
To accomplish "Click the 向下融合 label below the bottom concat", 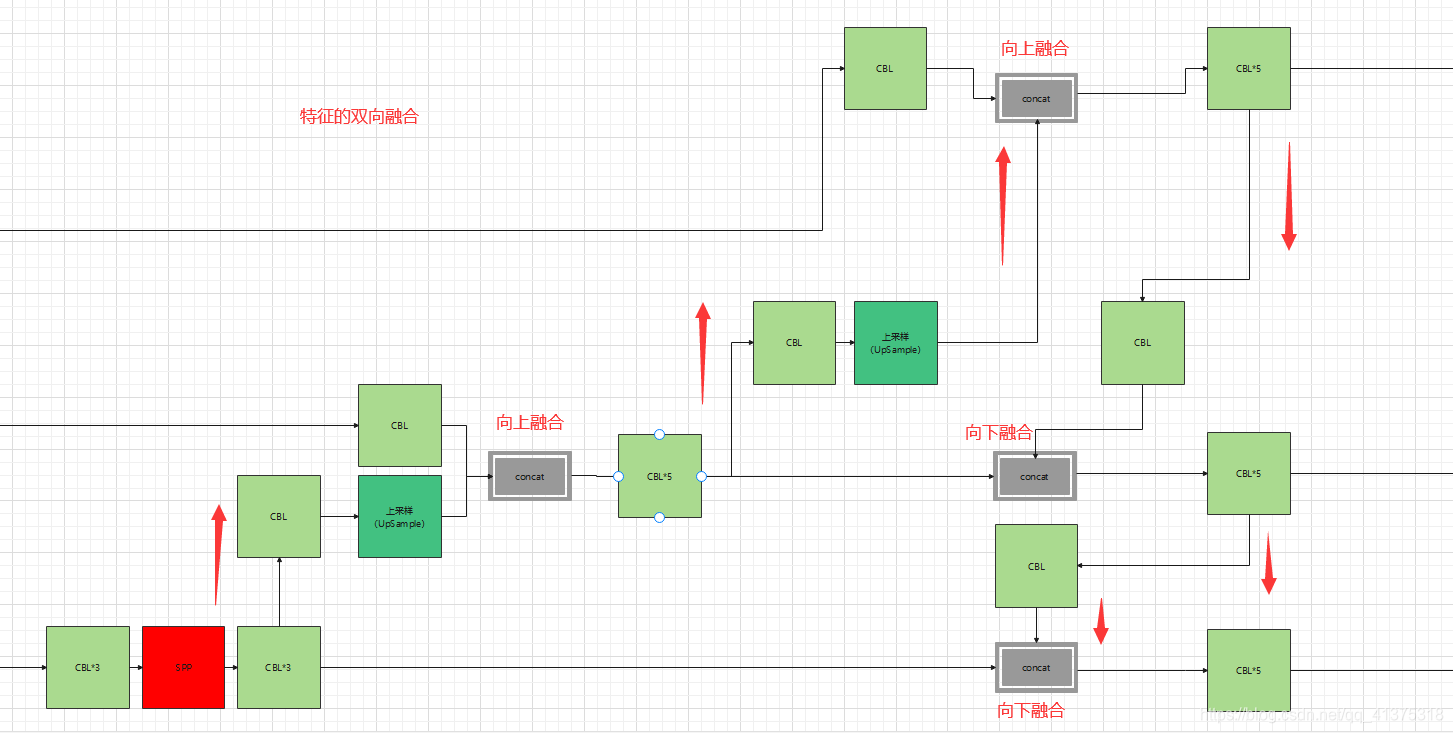I will point(1031,710).
